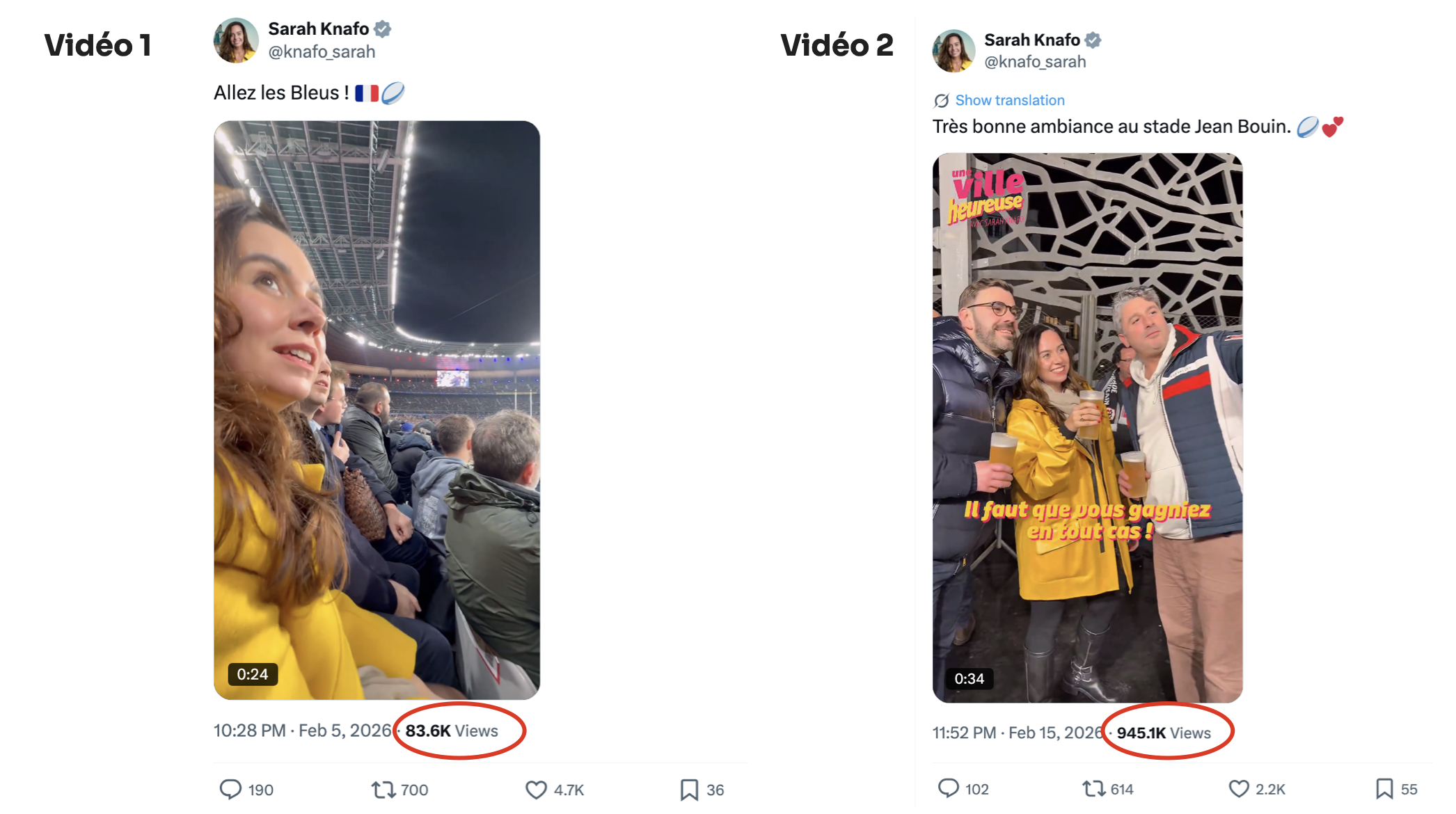Play the 0:34 Jean Bouin video
The image size is (1456, 814).
[1087, 427]
